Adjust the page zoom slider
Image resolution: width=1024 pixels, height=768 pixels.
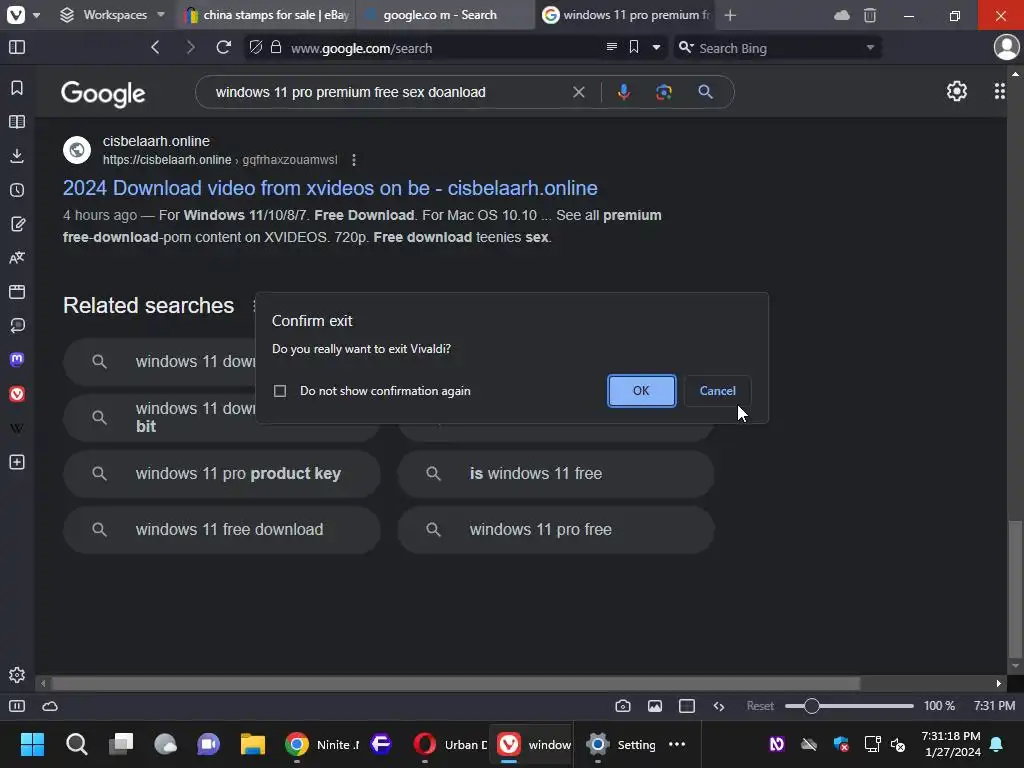pos(849,706)
